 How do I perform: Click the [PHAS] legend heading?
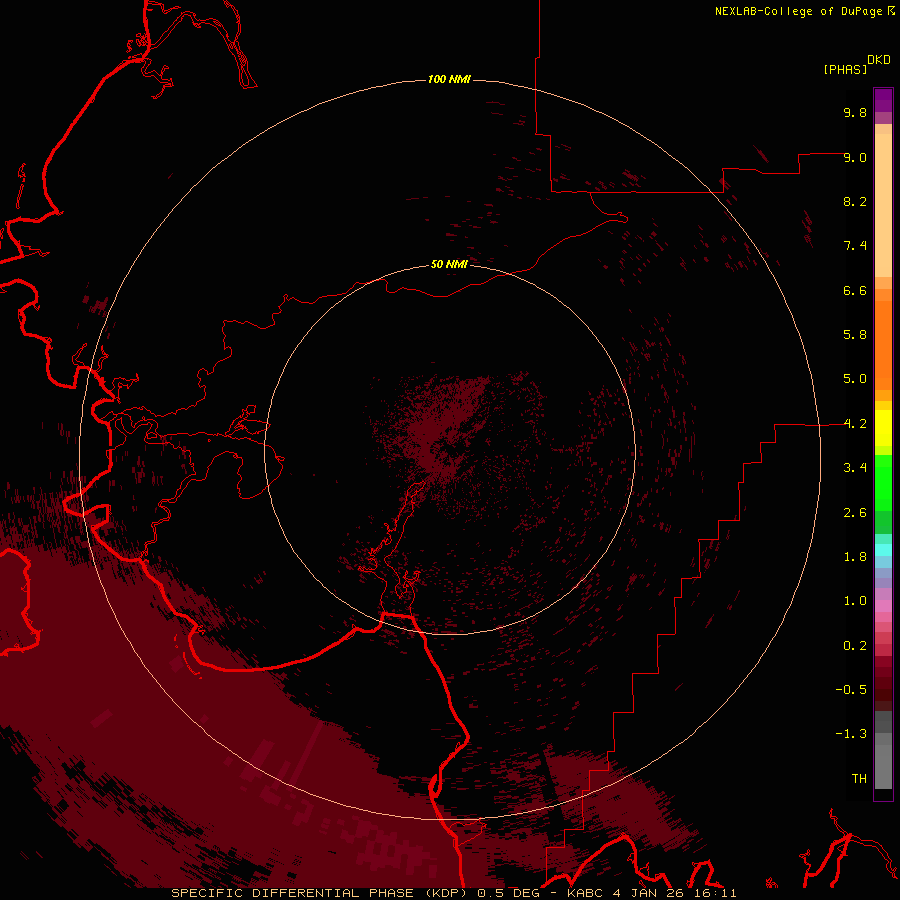(845, 69)
